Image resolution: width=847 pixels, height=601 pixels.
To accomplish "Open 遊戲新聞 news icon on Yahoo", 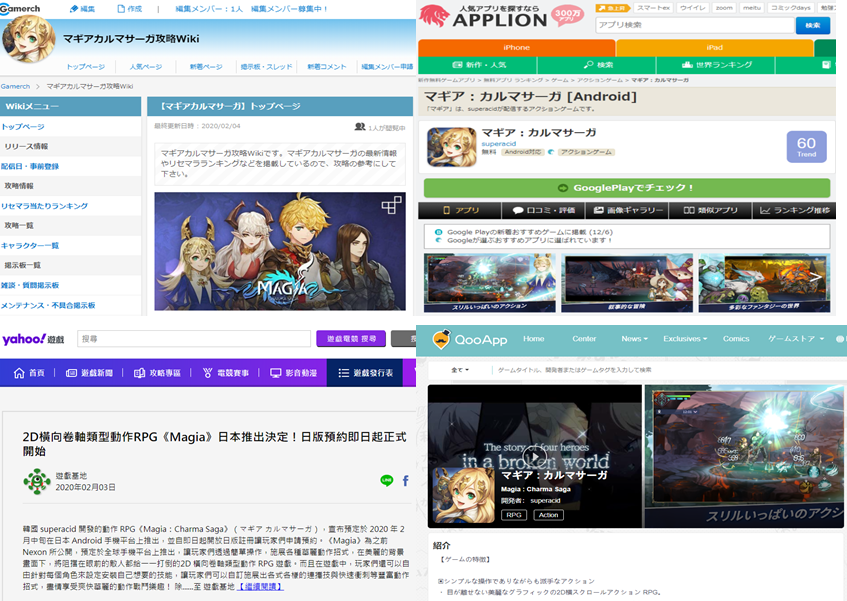I will pyautogui.click(x=71, y=373).
